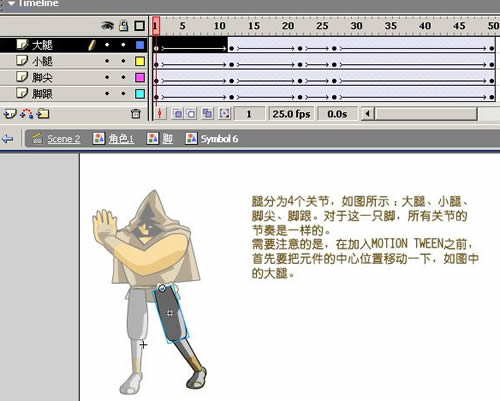
Task: Add a motion guide layer
Action: pyautogui.click(x=26, y=114)
